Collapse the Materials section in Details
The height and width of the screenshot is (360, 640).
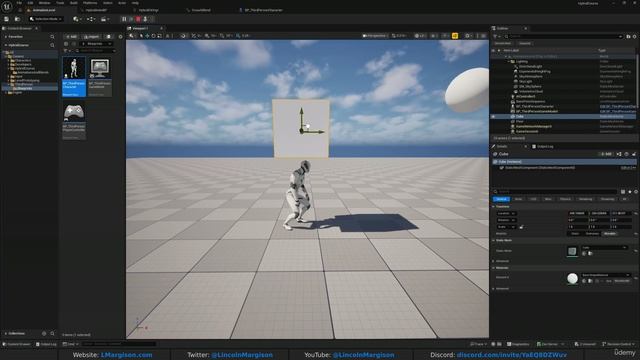(x=494, y=268)
